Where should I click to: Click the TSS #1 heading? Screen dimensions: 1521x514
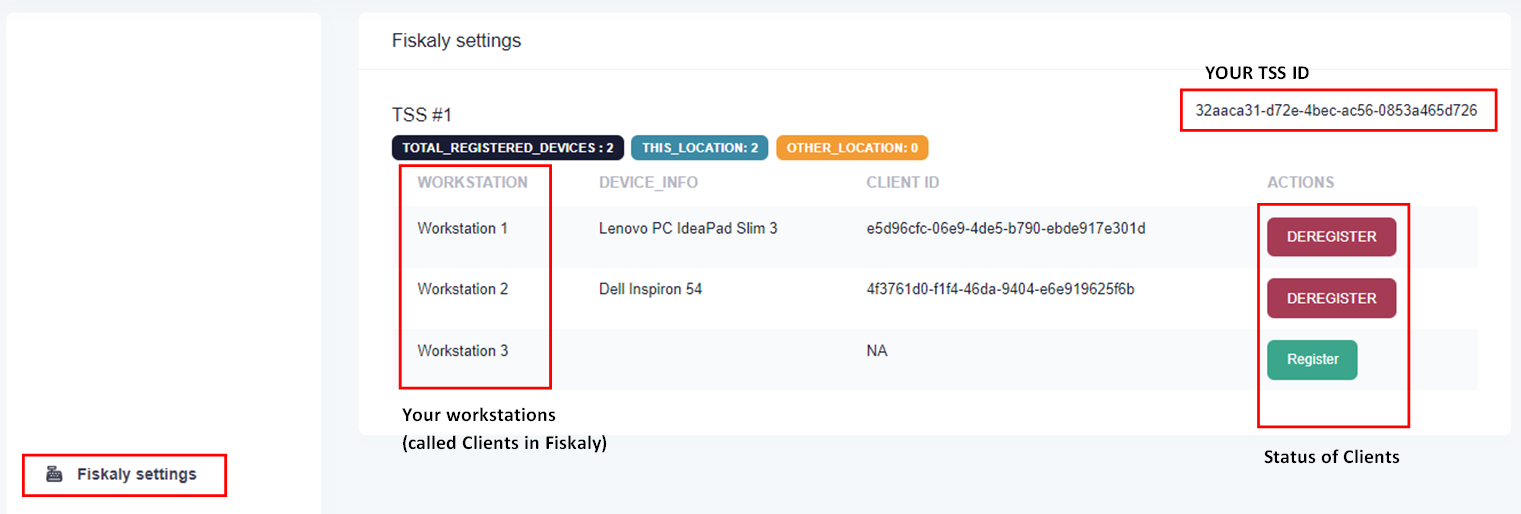coord(422,115)
